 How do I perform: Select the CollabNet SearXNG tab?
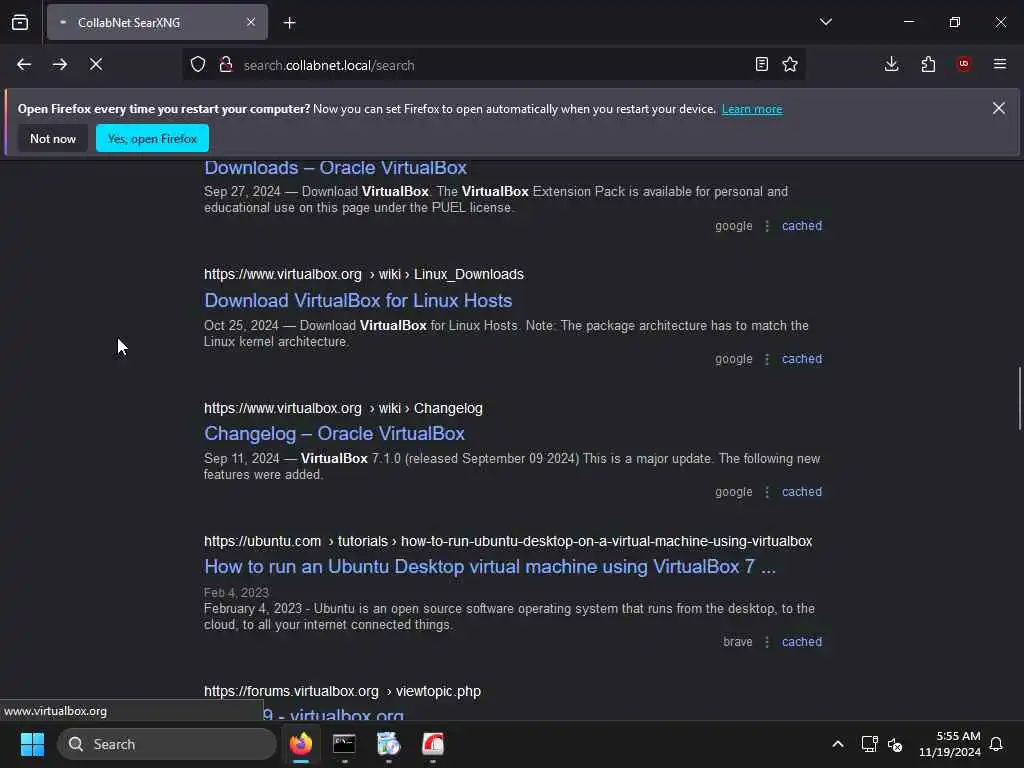click(157, 22)
